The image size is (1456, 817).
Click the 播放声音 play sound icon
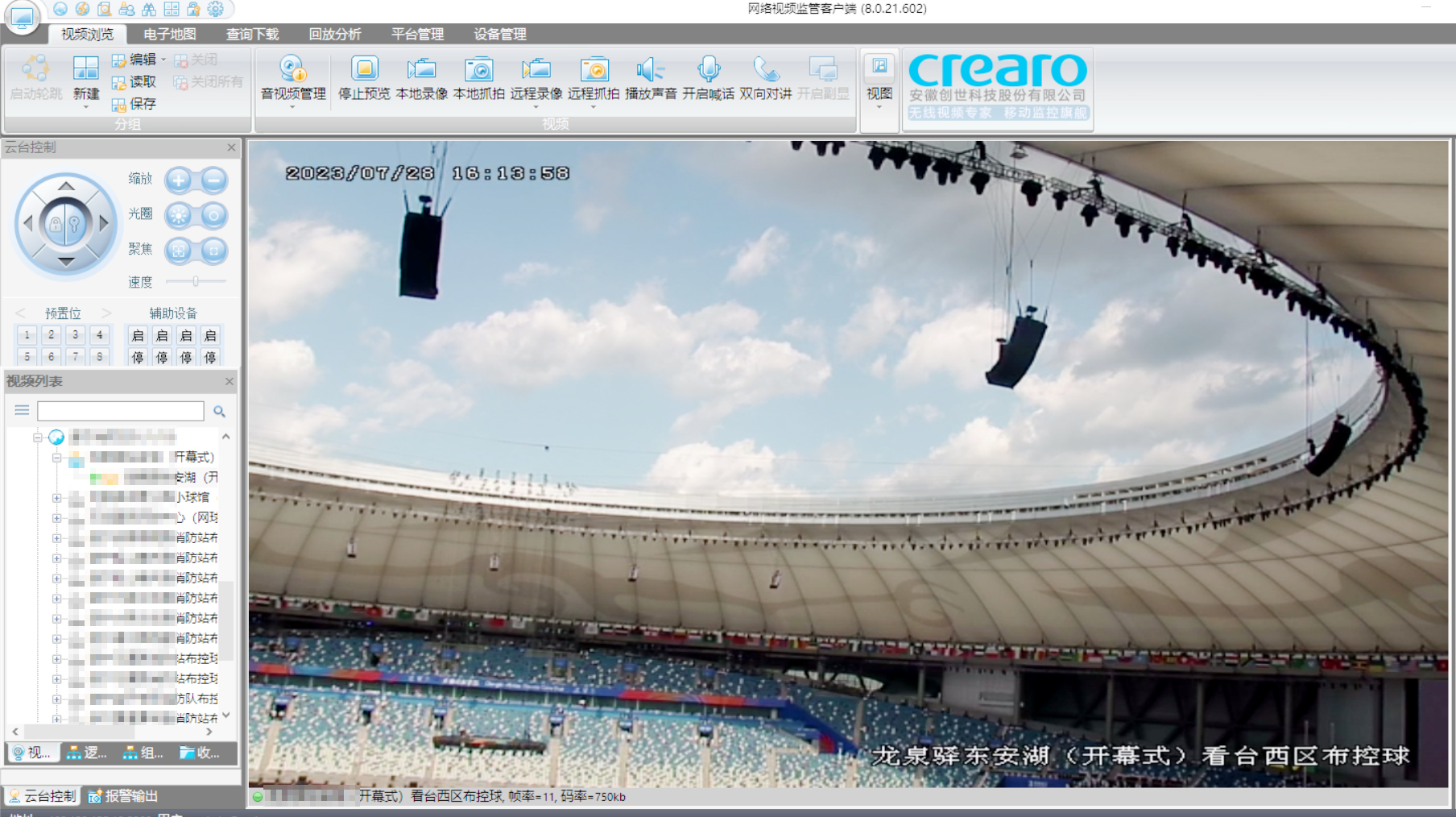click(x=650, y=71)
